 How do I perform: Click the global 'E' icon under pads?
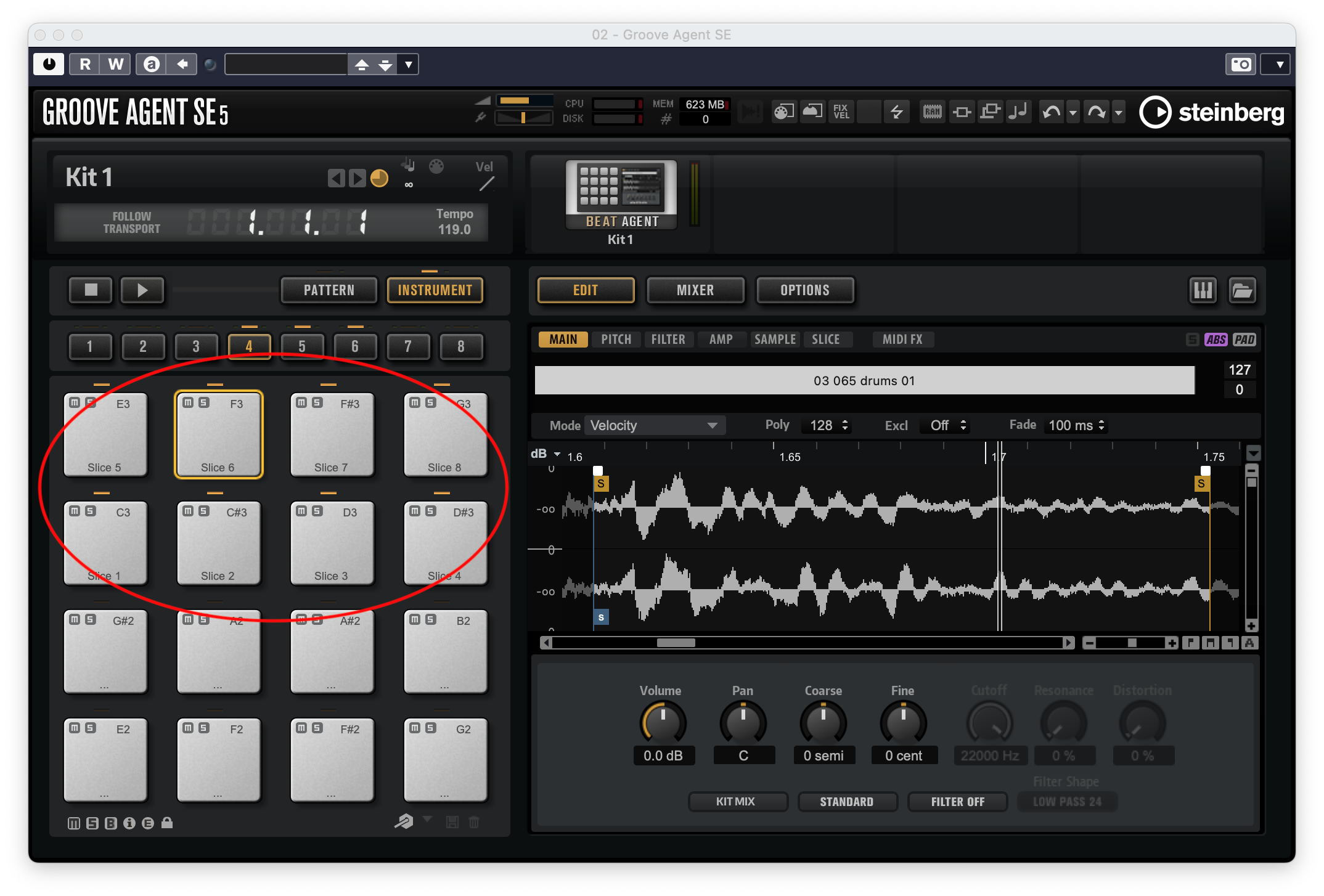[148, 823]
